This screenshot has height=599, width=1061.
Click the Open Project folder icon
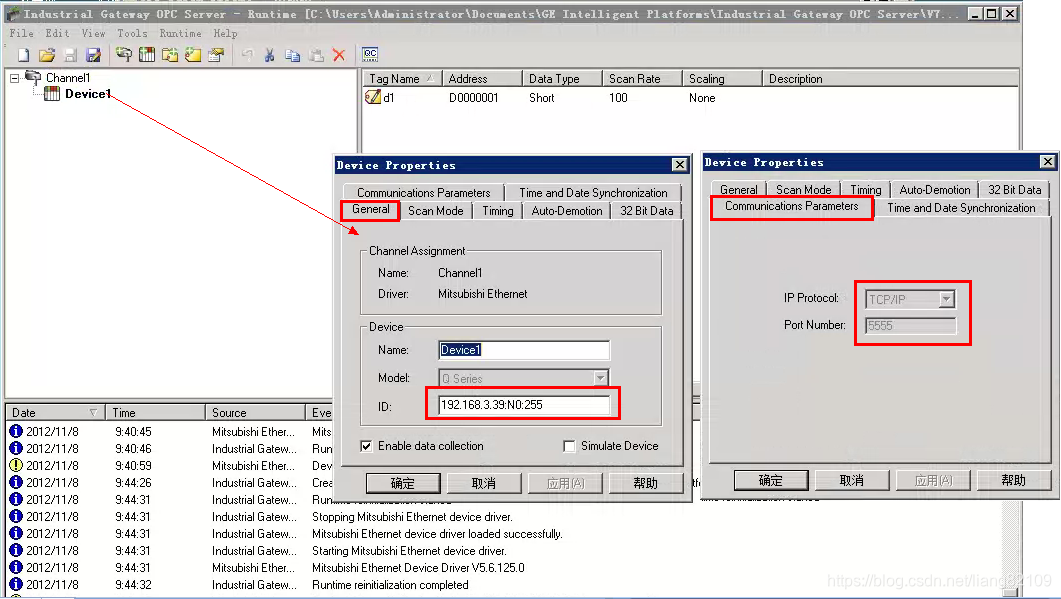[x=47, y=55]
